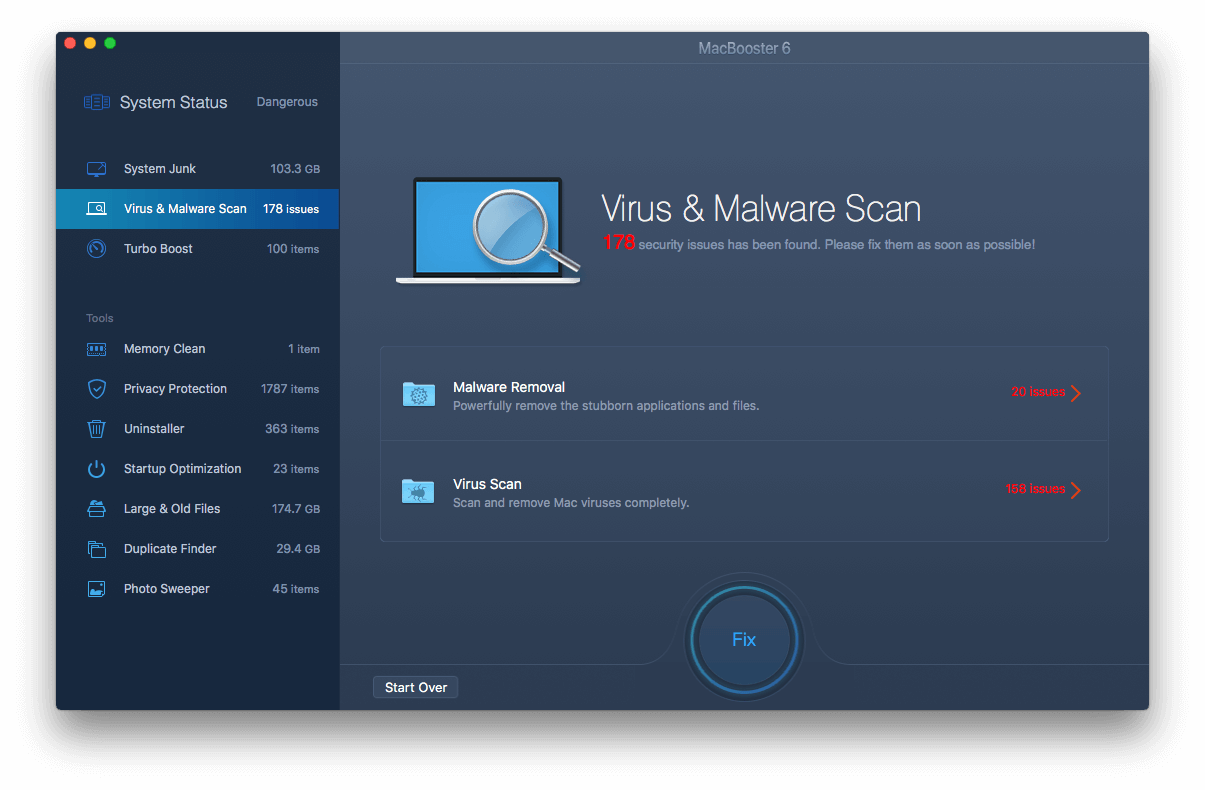Click the System Status heading
The width and height of the screenshot is (1205, 790).
point(174,102)
